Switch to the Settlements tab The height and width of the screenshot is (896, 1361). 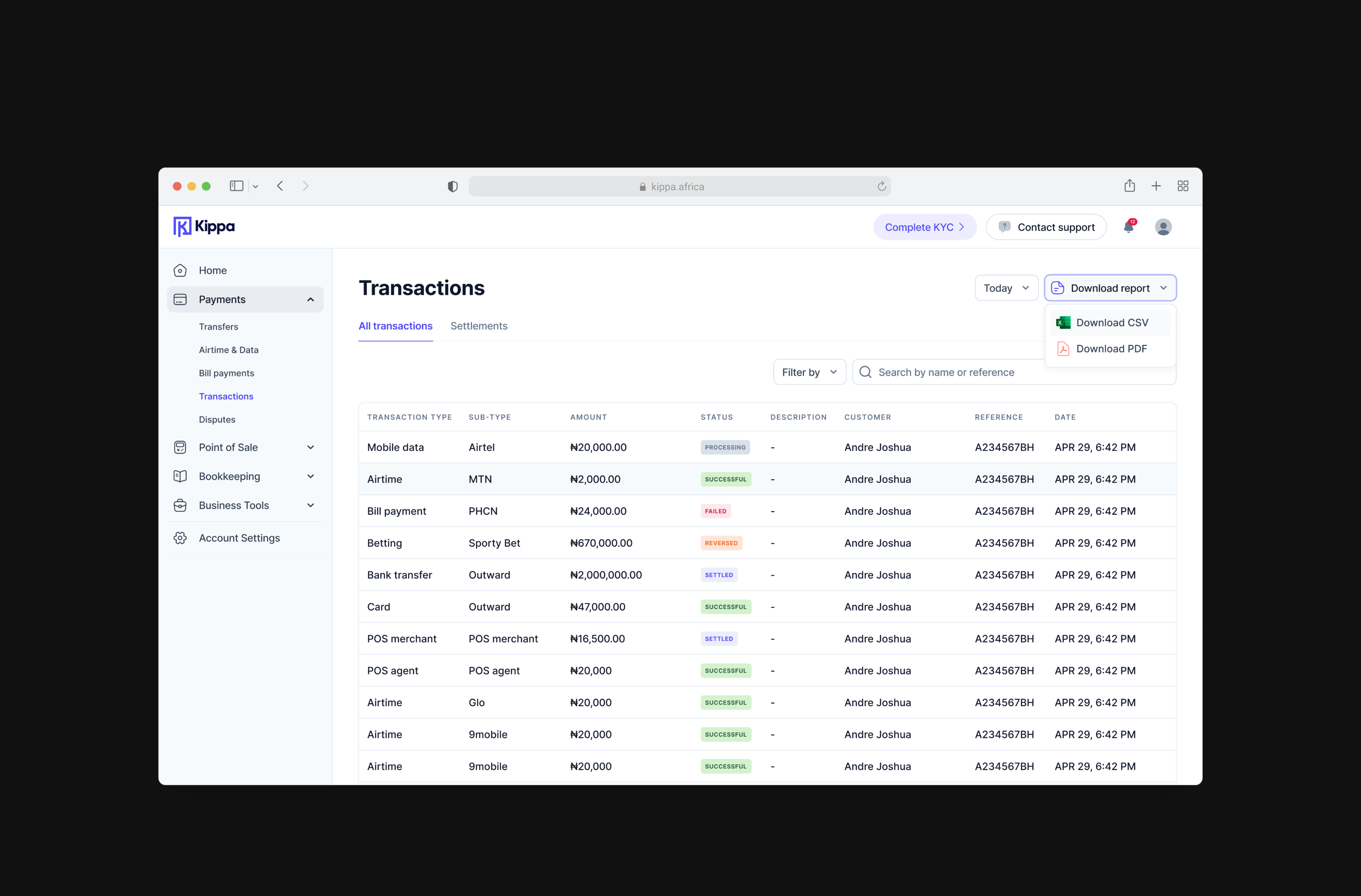[x=479, y=326]
